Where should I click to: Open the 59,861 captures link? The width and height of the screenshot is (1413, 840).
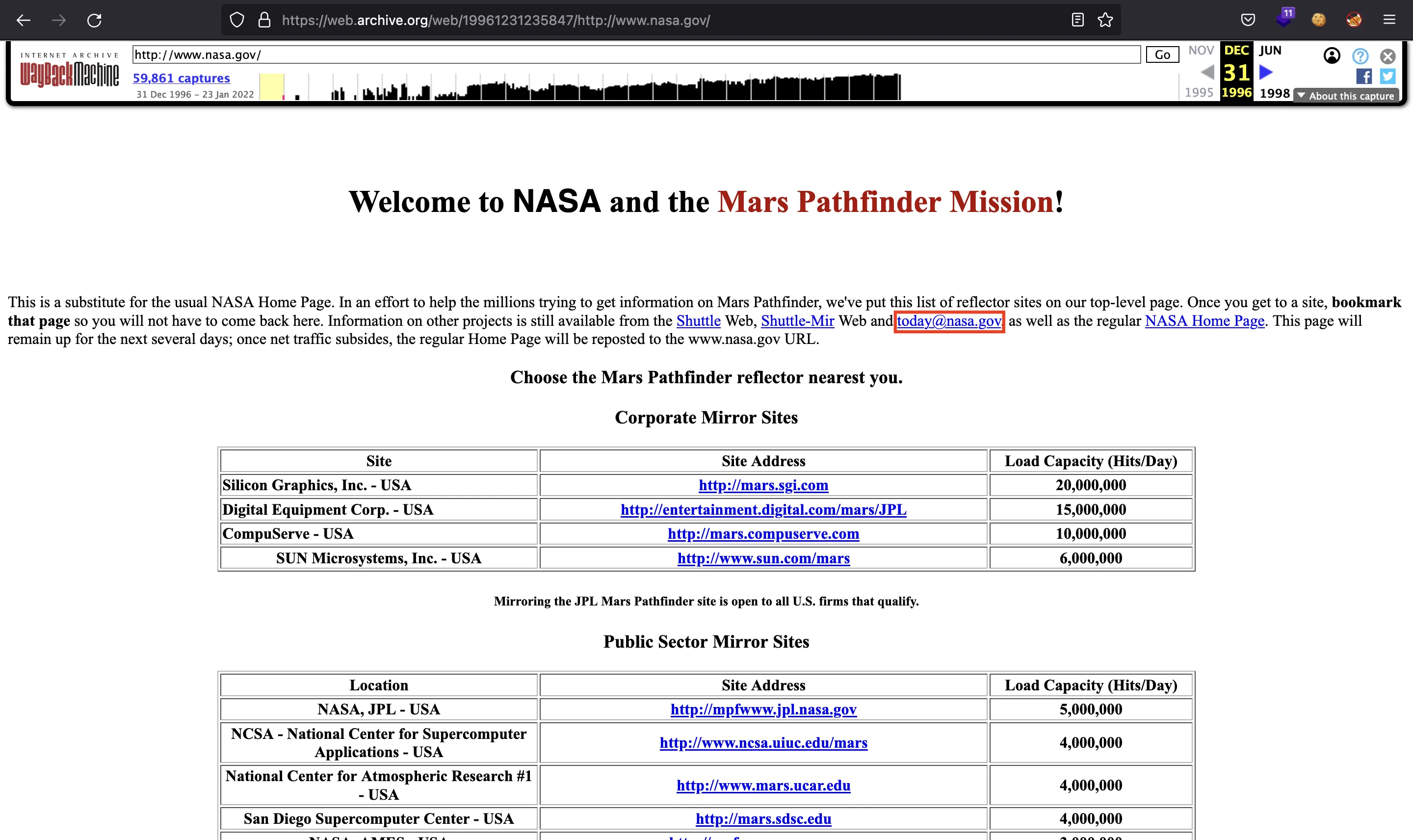click(181, 78)
